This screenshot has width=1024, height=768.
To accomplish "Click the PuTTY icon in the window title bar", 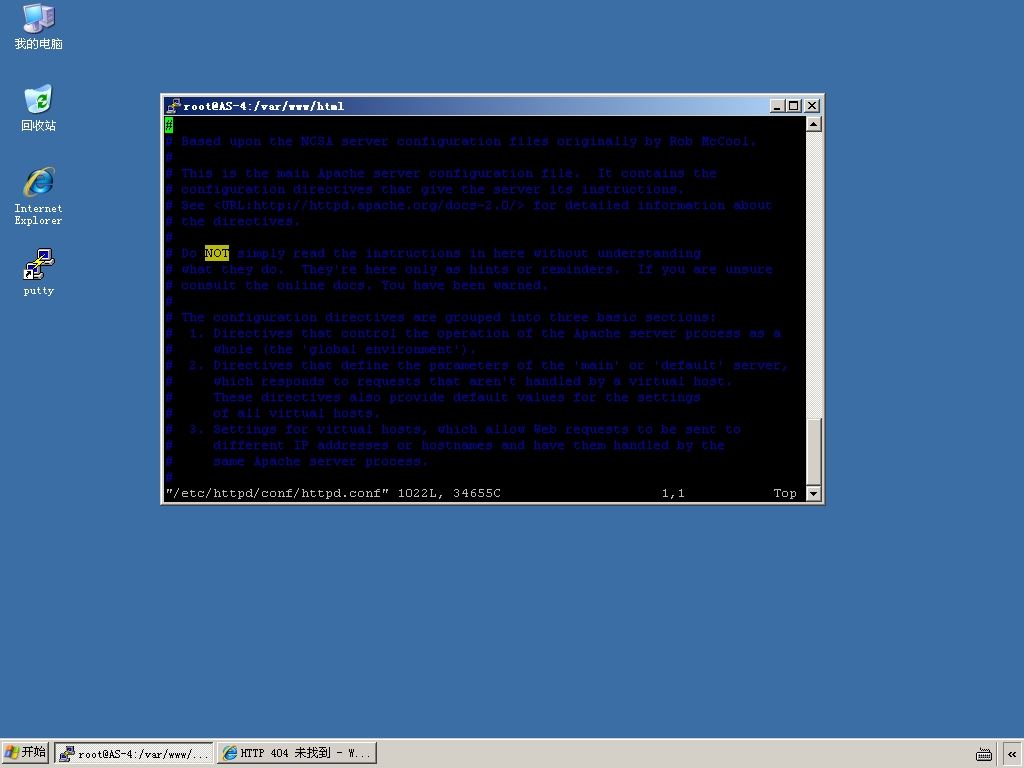I will coord(173,106).
